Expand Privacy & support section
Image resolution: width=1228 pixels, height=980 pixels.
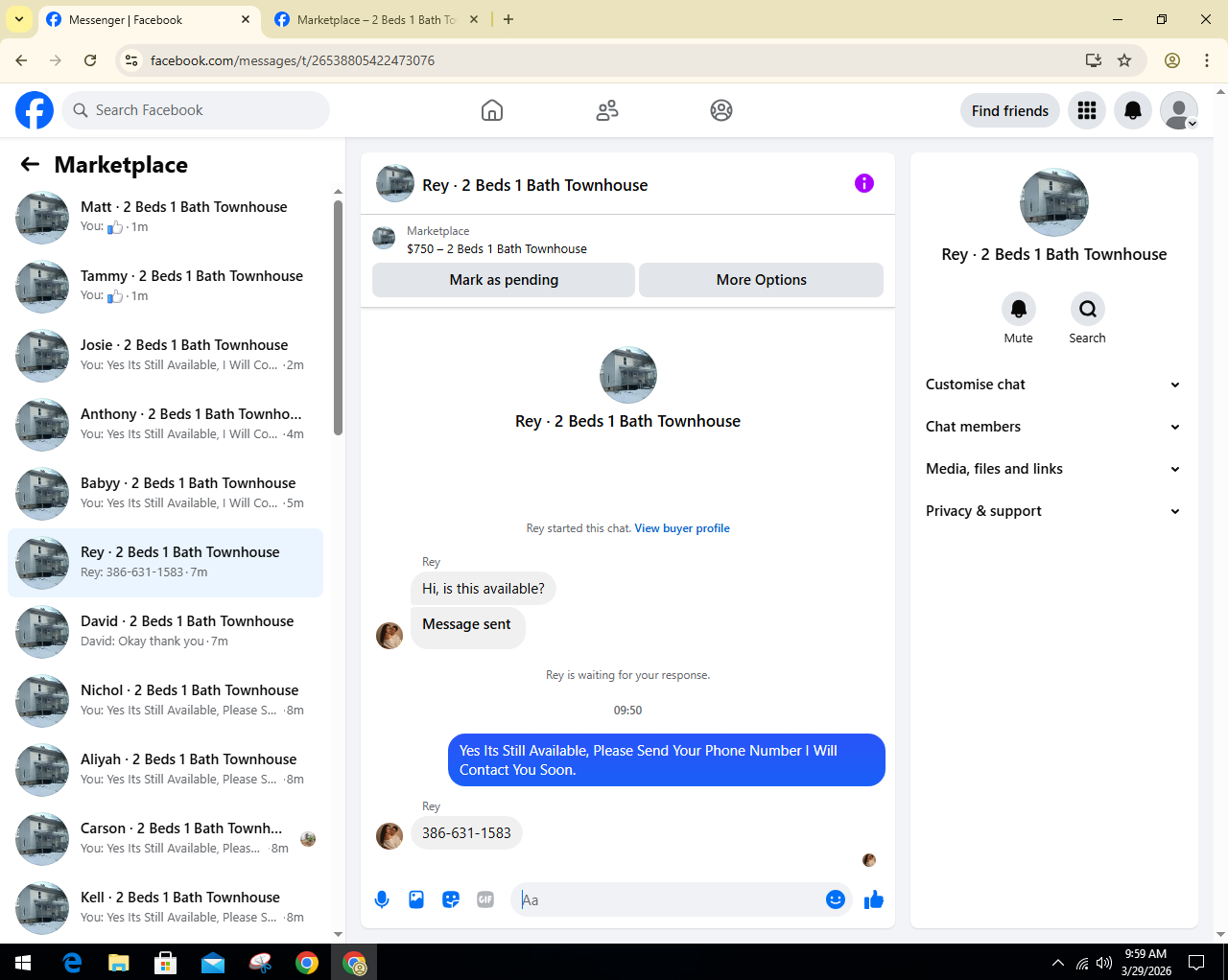[1053, 511]
